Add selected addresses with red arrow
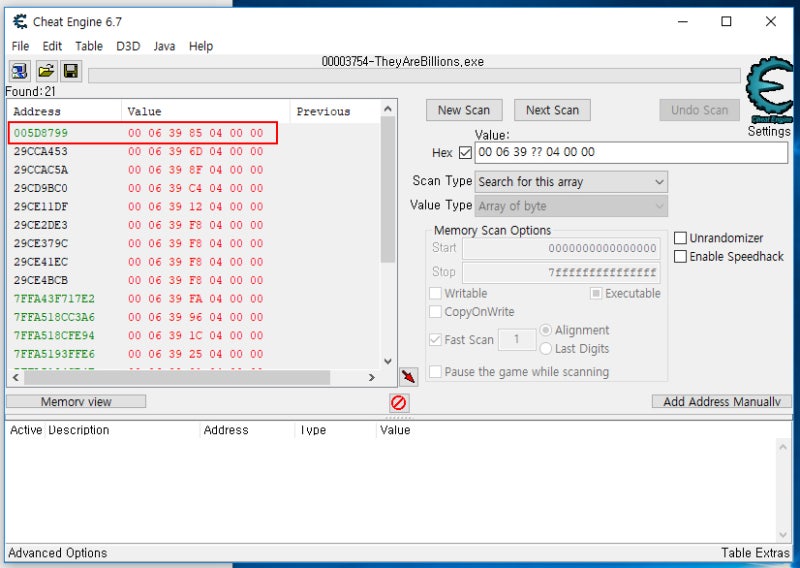This screenshot has width=800, height=568. [x=409, y=377]
